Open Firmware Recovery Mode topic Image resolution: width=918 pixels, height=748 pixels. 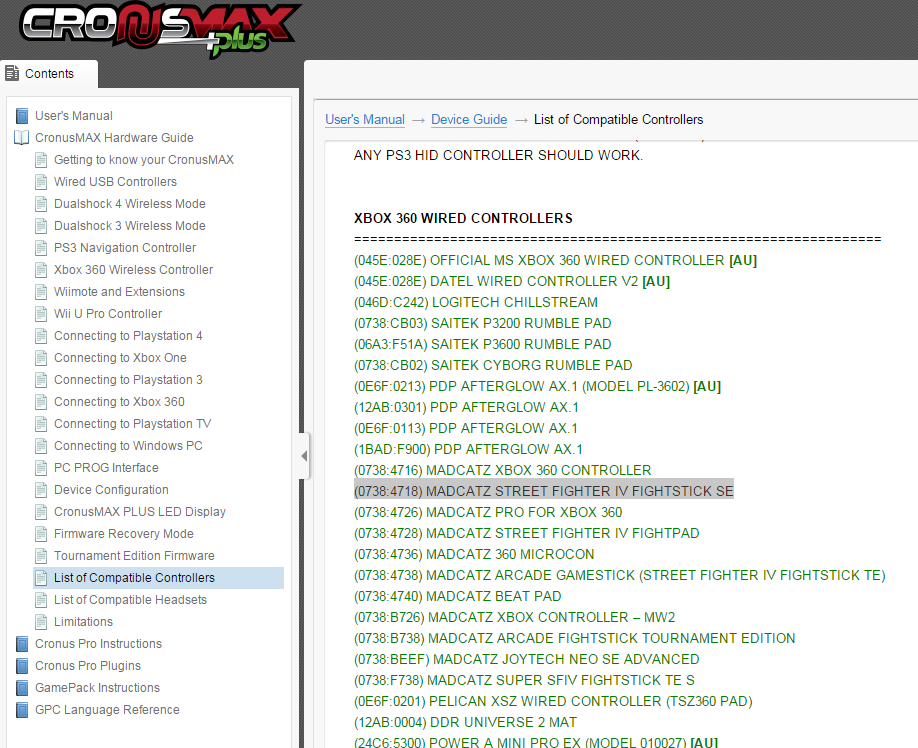coord(124,534)
